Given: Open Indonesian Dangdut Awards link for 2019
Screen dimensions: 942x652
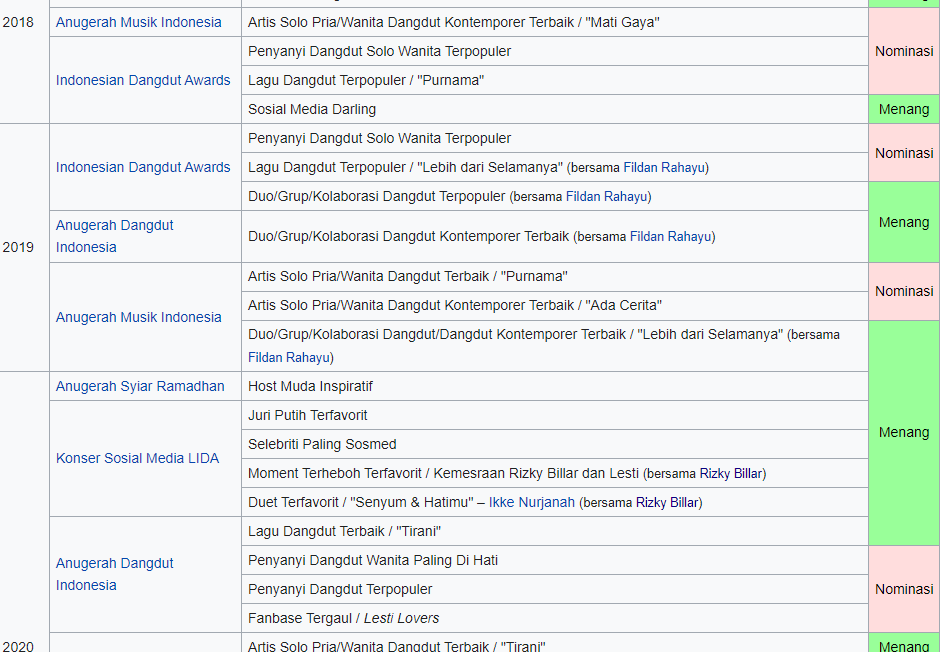Looking at the screenshot, I should (143, 167).
